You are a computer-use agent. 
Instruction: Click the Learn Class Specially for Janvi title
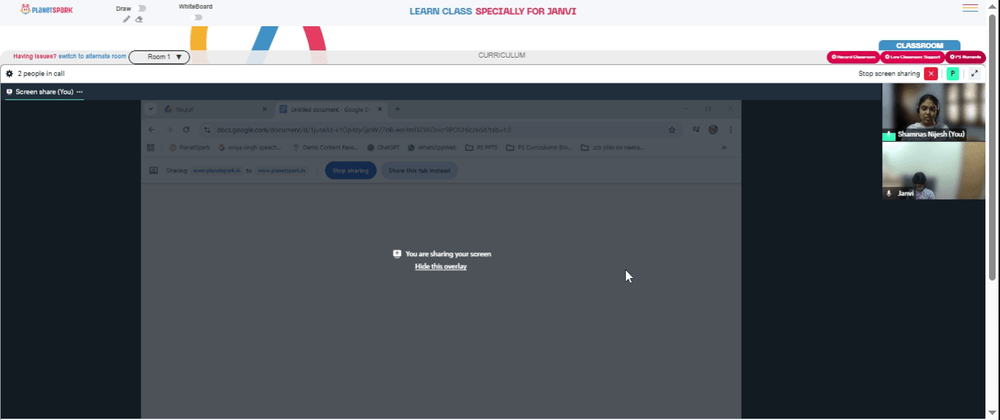(493, 11)
